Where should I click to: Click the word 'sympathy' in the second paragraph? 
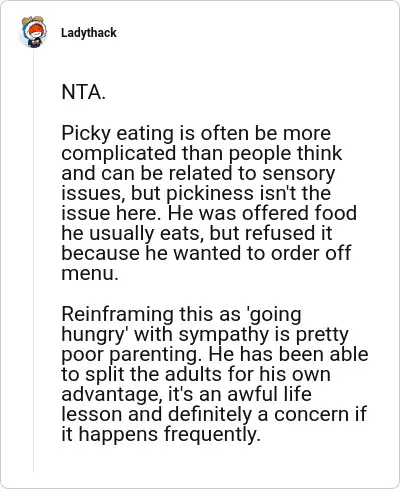(224, 335)
